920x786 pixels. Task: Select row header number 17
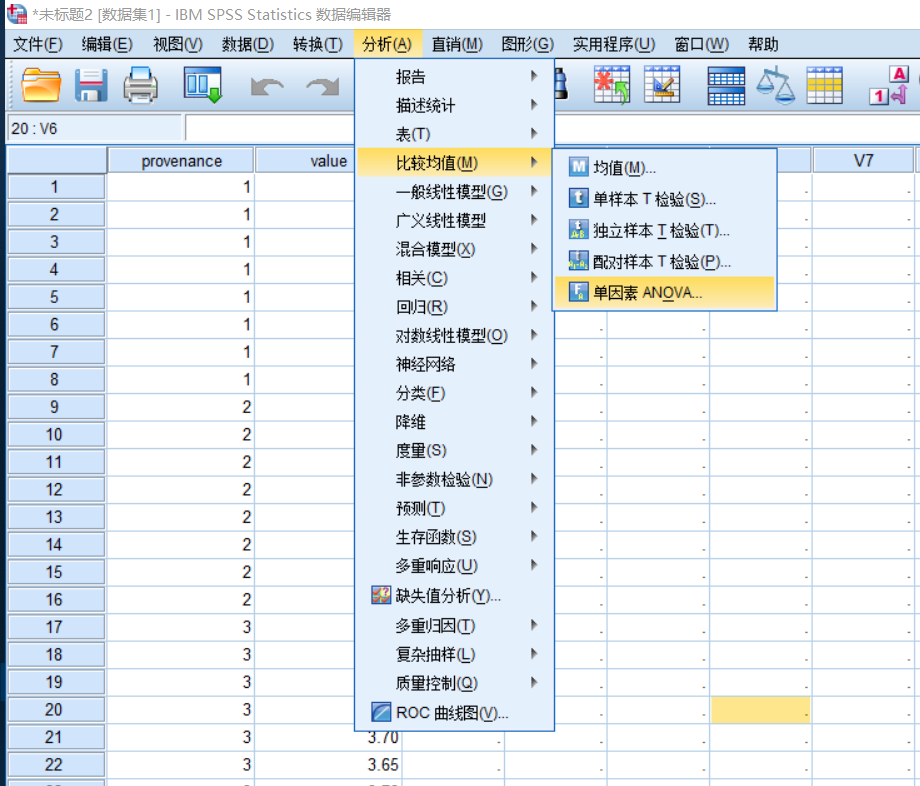click(x=56, y=626)
